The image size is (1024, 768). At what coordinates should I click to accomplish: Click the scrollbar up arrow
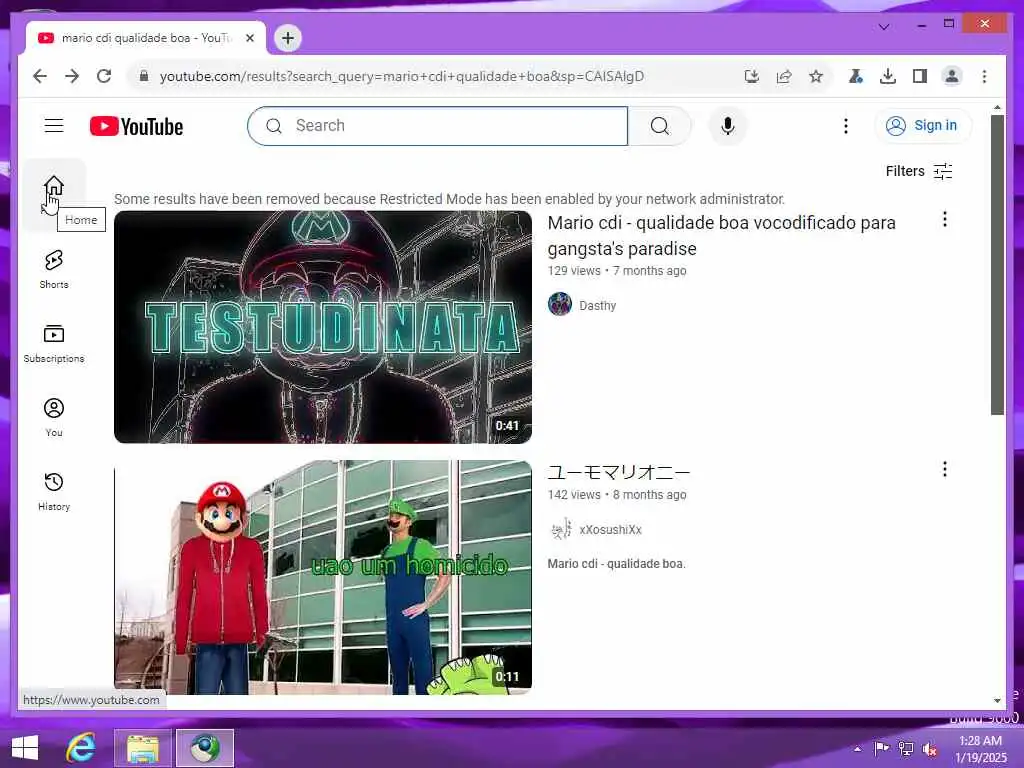[997, 107]
